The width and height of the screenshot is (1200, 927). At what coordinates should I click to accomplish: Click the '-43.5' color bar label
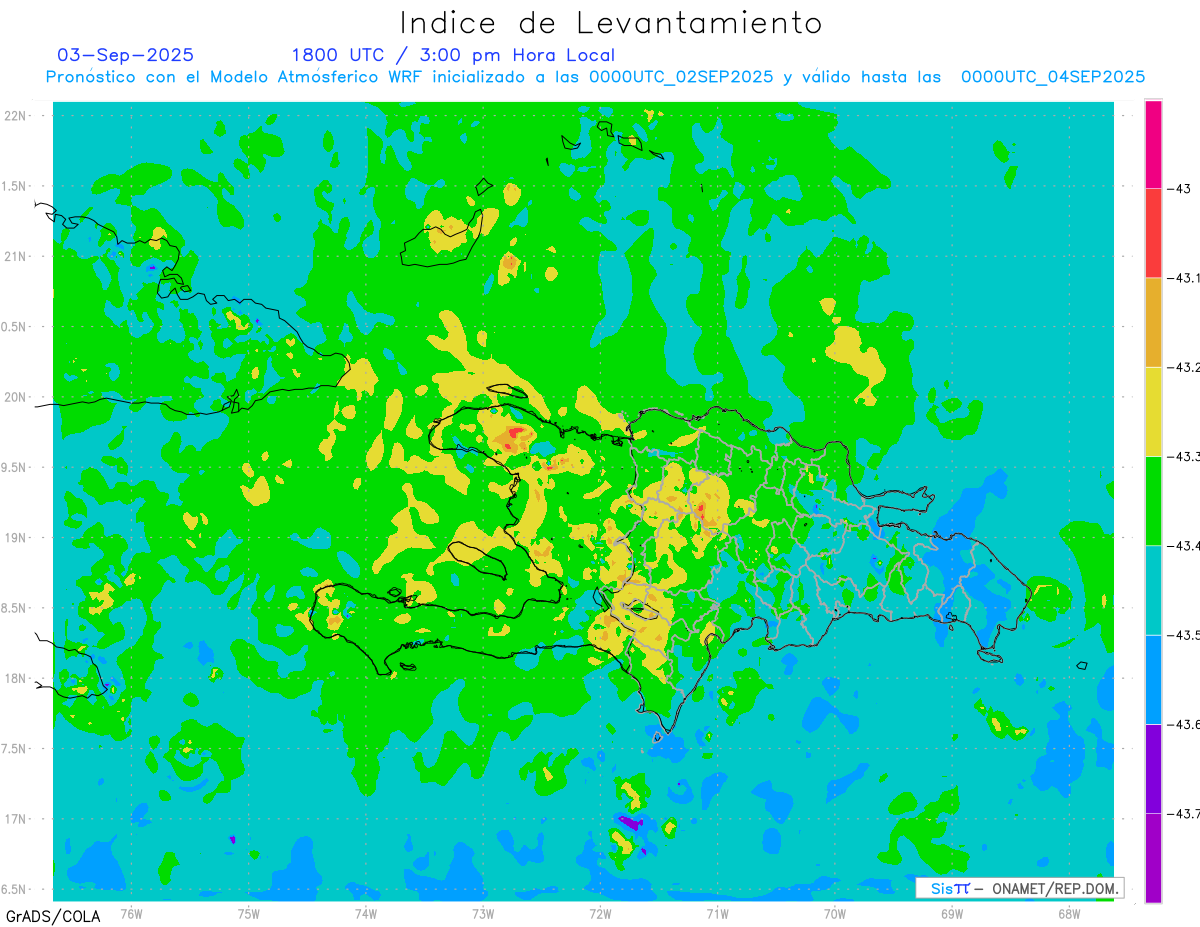(1184, 635)
